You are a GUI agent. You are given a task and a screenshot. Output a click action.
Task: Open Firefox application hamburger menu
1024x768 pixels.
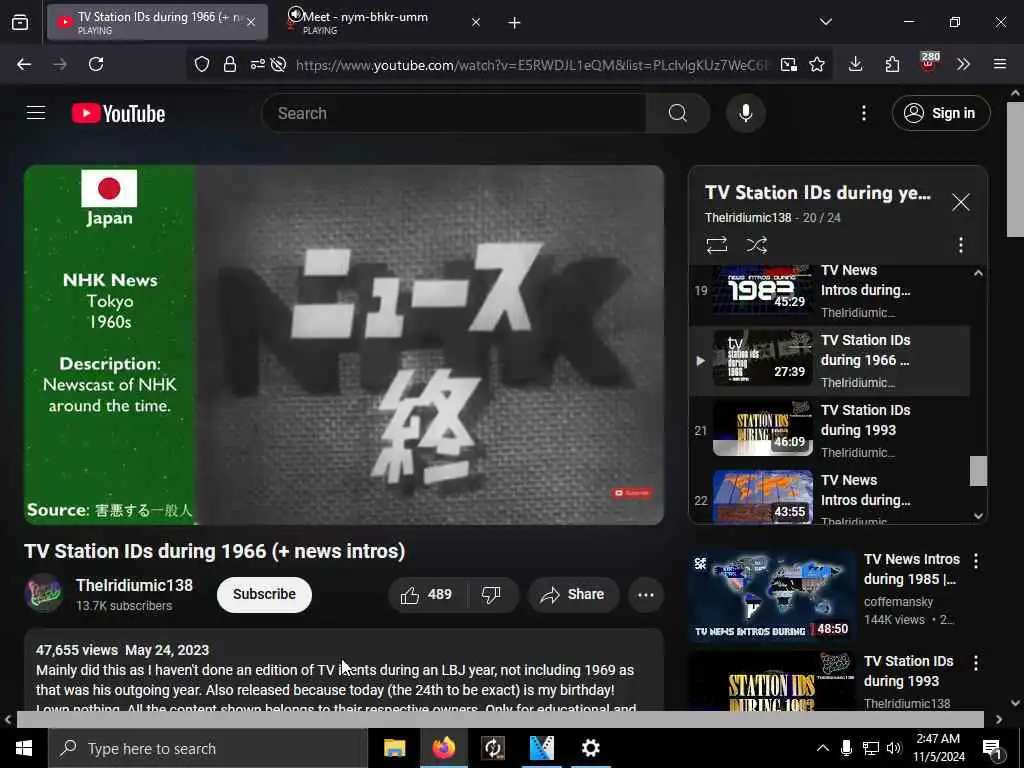(x=1000, y=64)
